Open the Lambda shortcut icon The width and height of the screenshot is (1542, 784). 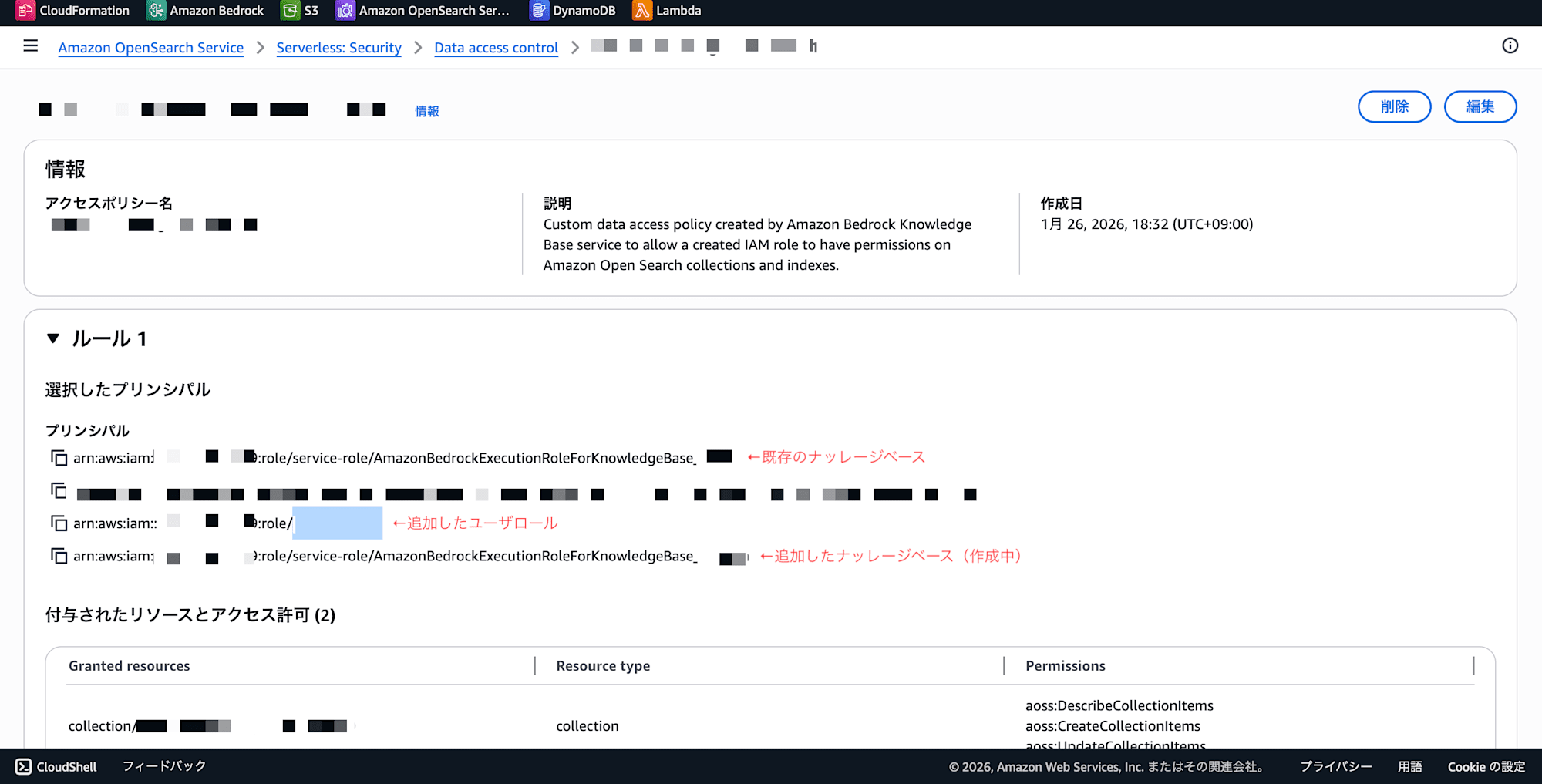click(x=642, y=10)
